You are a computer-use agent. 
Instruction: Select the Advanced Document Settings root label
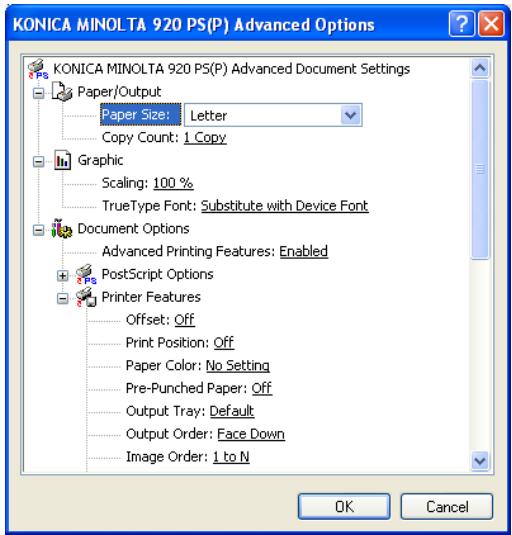[232, 69]
